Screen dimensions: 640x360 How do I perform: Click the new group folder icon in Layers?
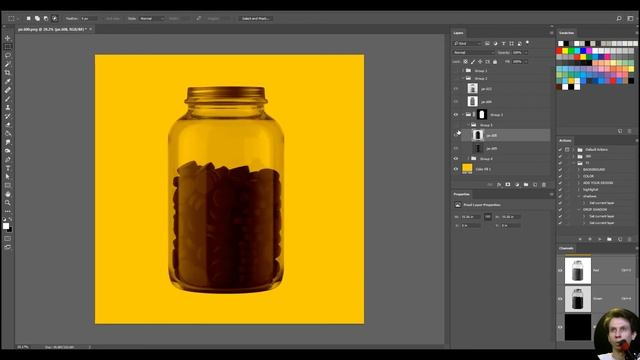(x=526, y=184)
